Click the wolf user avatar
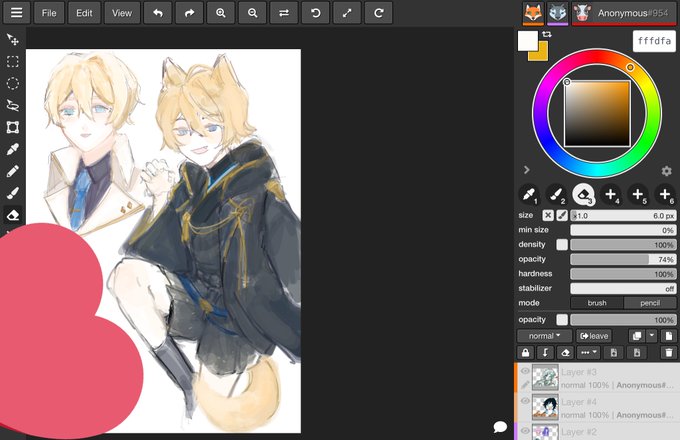 pyautogui.click(x=557, y=13)
